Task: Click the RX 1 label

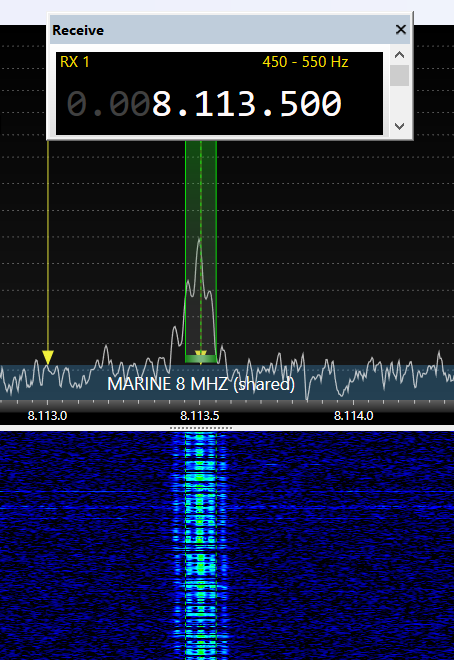Action: [74, 62]
